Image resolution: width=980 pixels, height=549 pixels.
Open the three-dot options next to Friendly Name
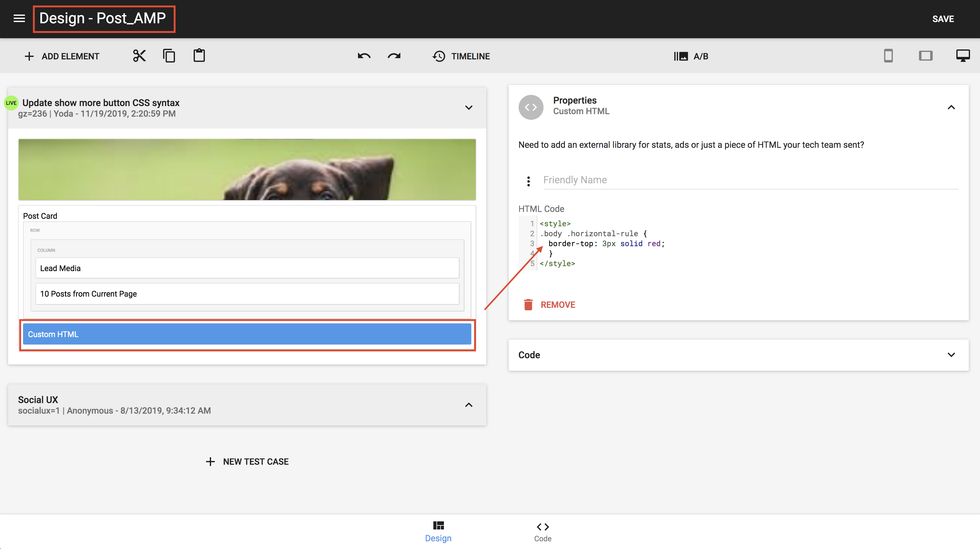pos(529,181)
